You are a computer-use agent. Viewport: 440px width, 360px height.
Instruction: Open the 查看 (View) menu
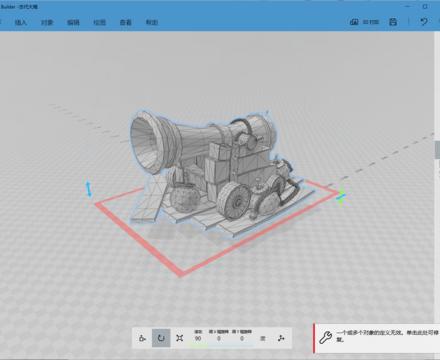pos(126,22)
